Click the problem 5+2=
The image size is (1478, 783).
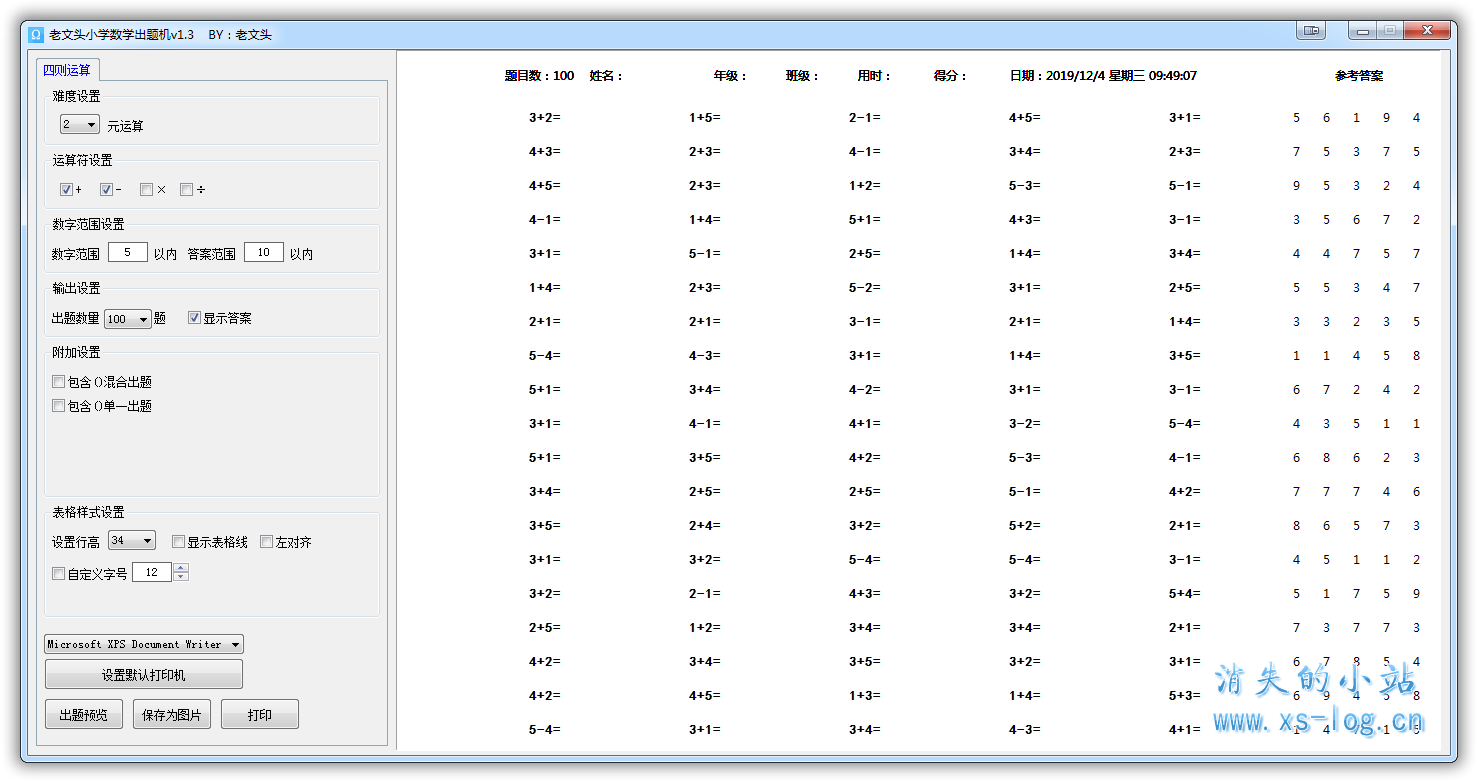(x=1025, y=526)
